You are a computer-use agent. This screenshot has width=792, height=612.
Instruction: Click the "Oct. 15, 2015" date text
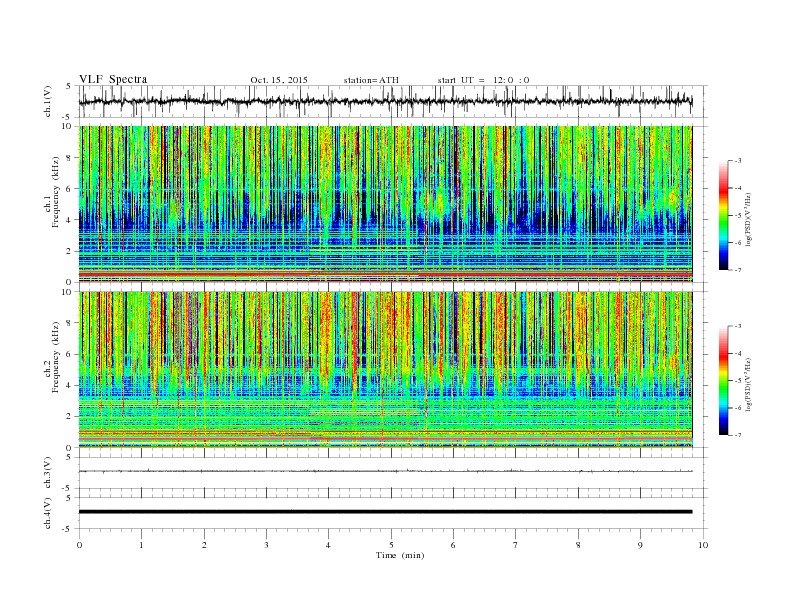(279, 80)
